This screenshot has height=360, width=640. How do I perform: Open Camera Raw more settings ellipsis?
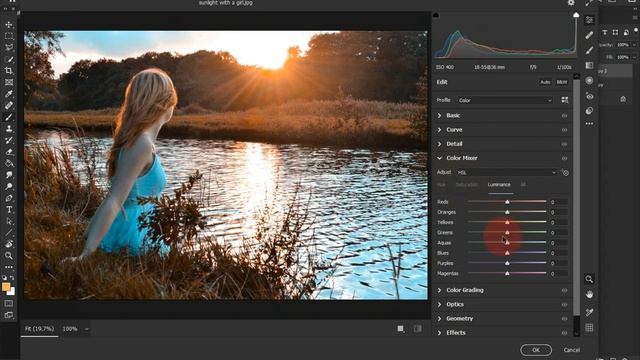(589, 124)
